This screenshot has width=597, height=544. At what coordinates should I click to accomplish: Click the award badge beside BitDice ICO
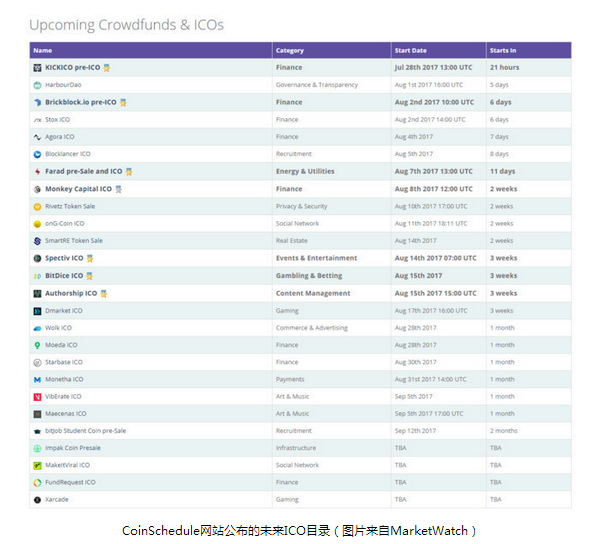coord(89,276)
